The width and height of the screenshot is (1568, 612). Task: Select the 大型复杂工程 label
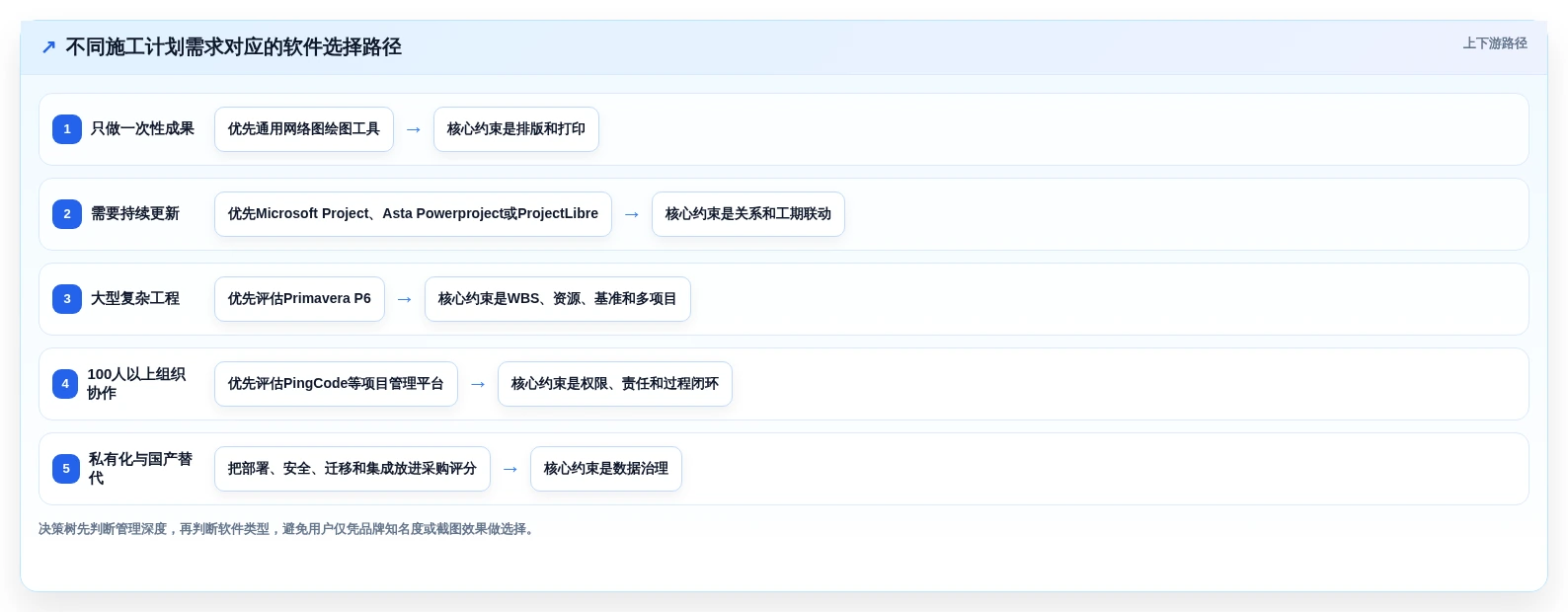[x=135, y=298]
